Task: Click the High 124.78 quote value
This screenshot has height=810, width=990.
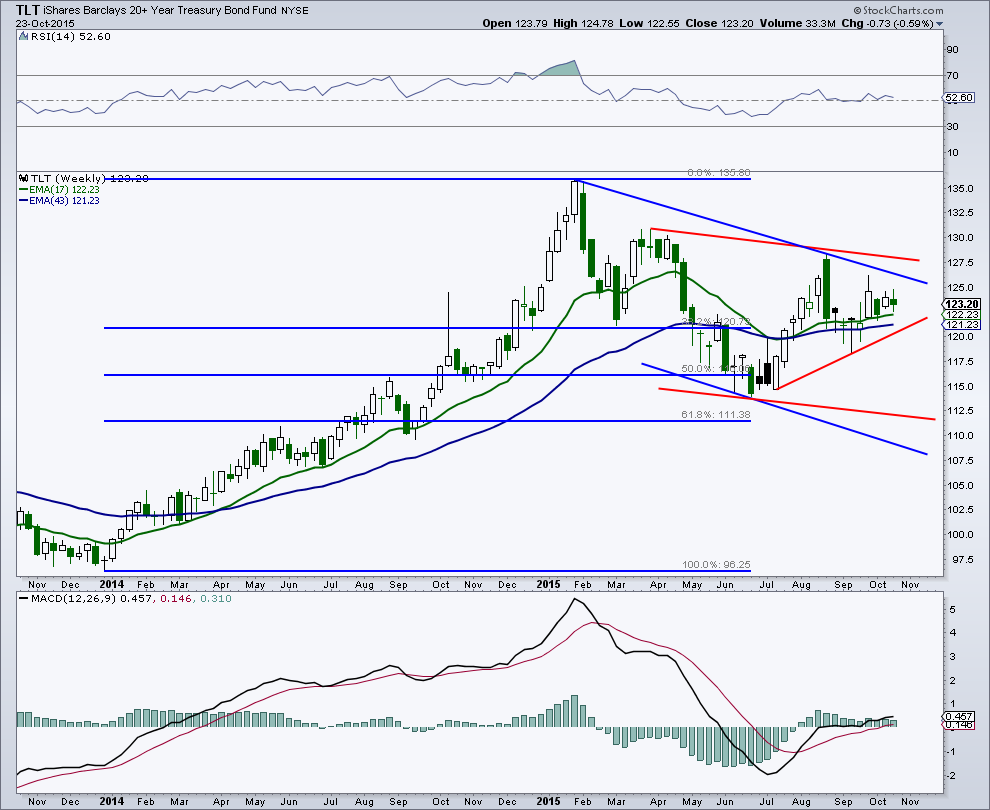Action: tap(583, 23)
